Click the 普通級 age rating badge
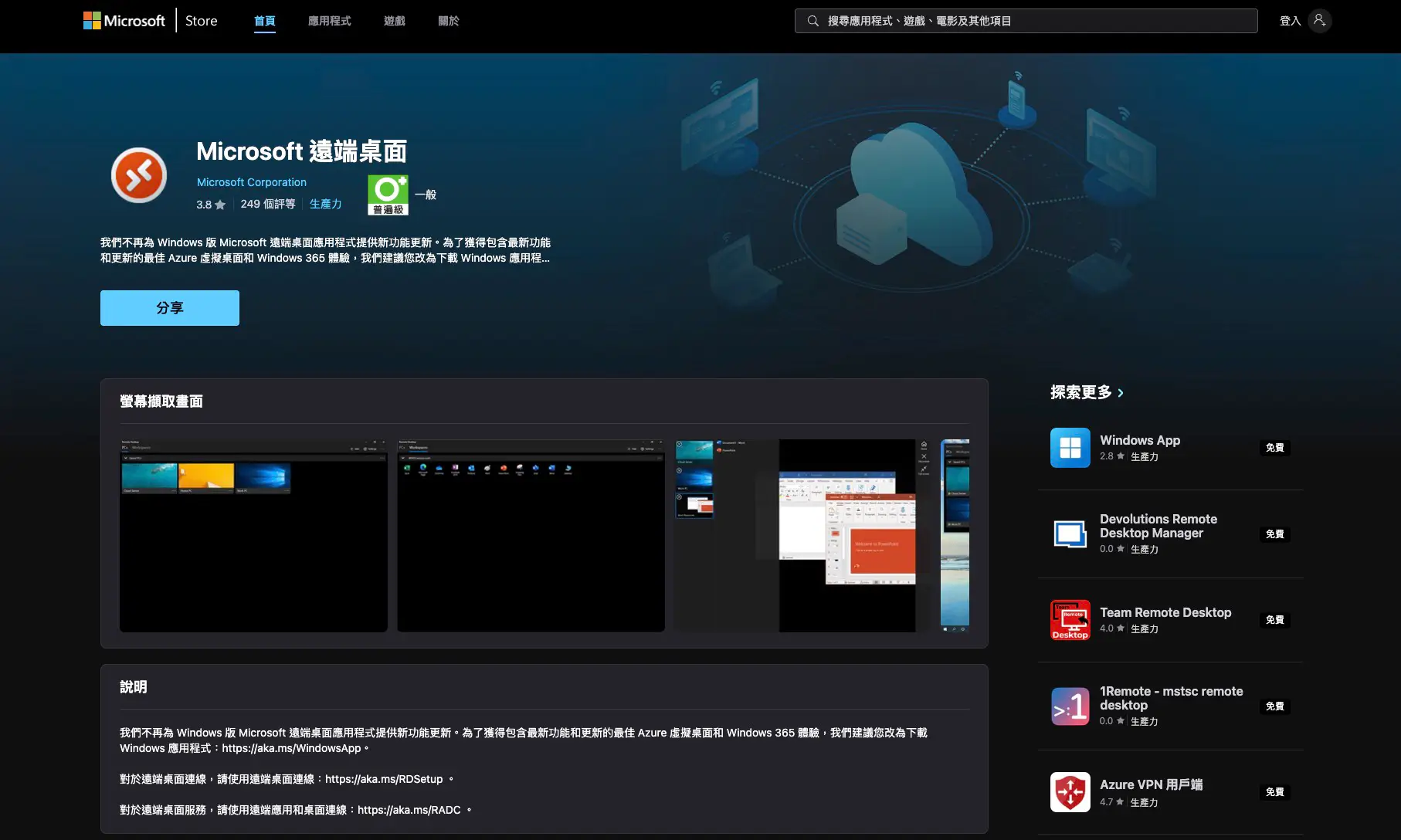The height and width of the screenshot is (840, 1401). pos(388,195)
